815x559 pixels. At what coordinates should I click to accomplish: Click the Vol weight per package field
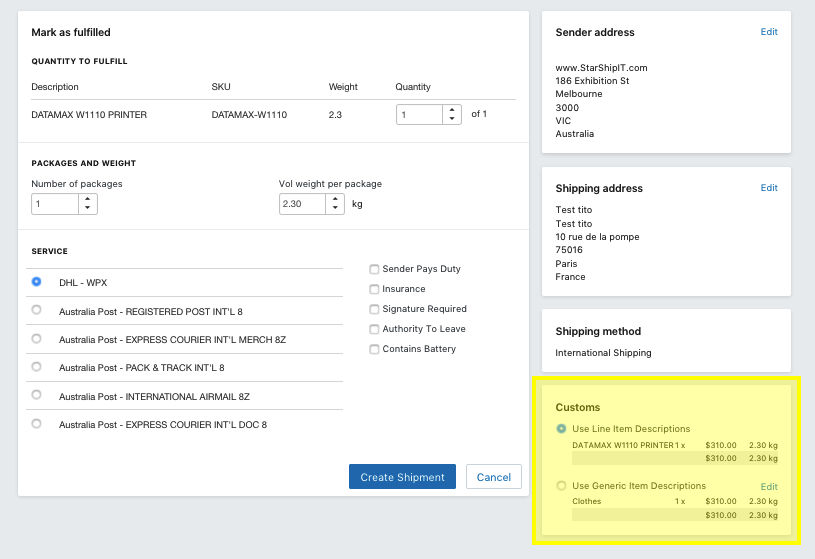click(303, 204)
